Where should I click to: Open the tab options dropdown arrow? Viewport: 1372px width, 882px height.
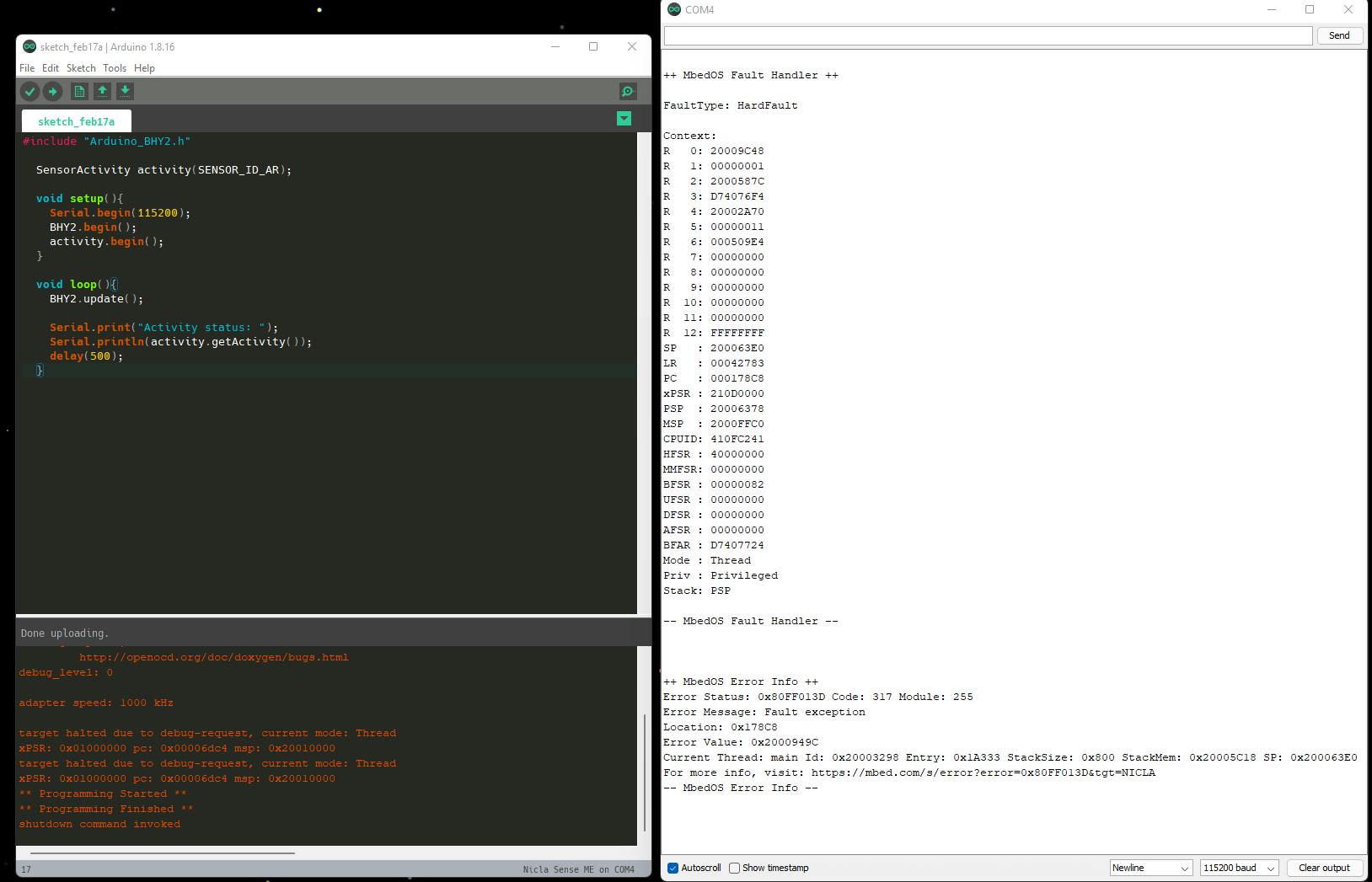click(624, 119)
